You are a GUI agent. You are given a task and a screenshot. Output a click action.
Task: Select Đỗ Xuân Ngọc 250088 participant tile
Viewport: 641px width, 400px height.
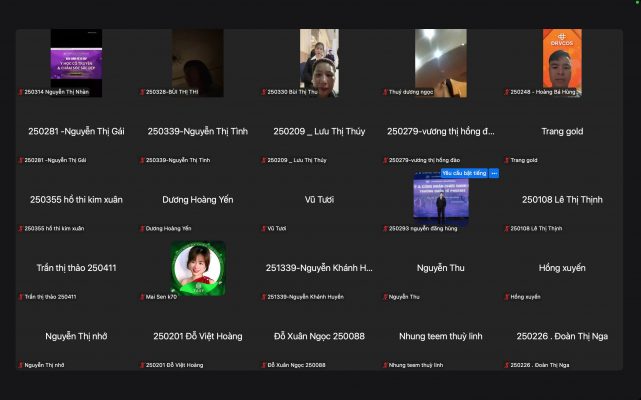pos(319,337)
